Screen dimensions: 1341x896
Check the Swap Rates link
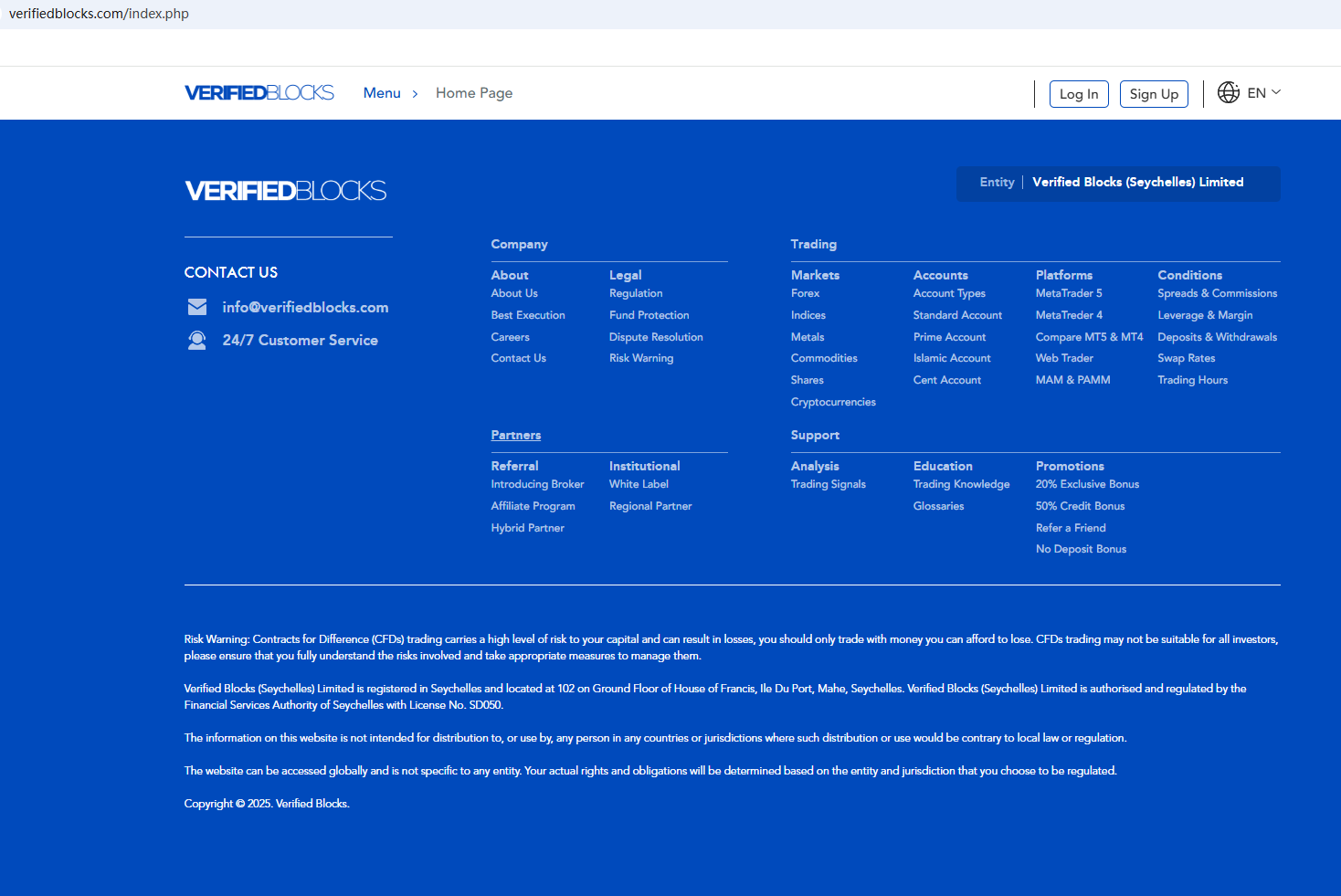pyautogui.click(x=1186, y=358)
